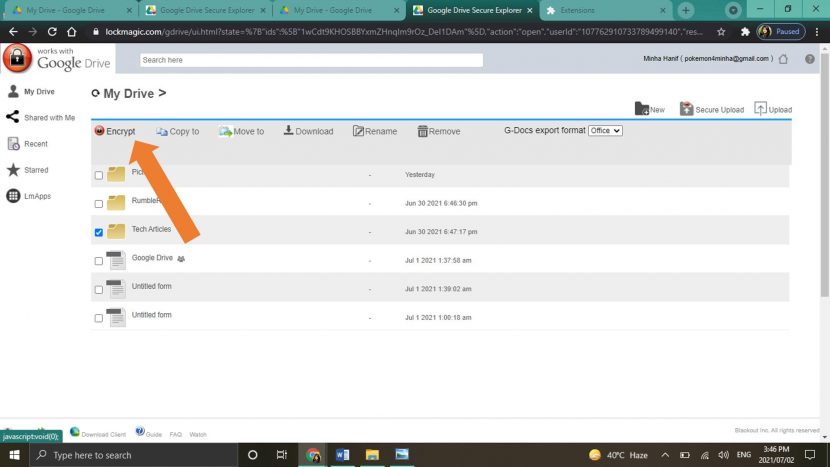Screen dimensions: 830x467
Task: Check the RumbleR folder checkbox
Action: pos(98,204)
